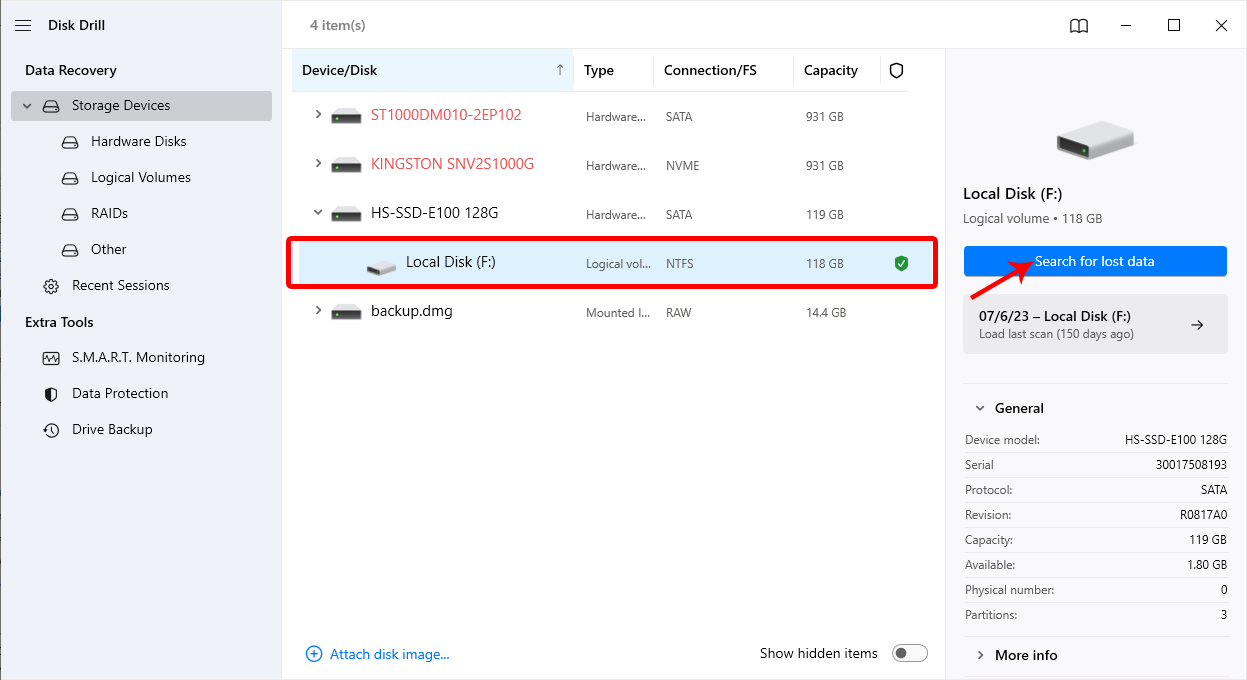Click the NVME connection cell
Screen dimensions: 1247x680
[x=685, y=166]
